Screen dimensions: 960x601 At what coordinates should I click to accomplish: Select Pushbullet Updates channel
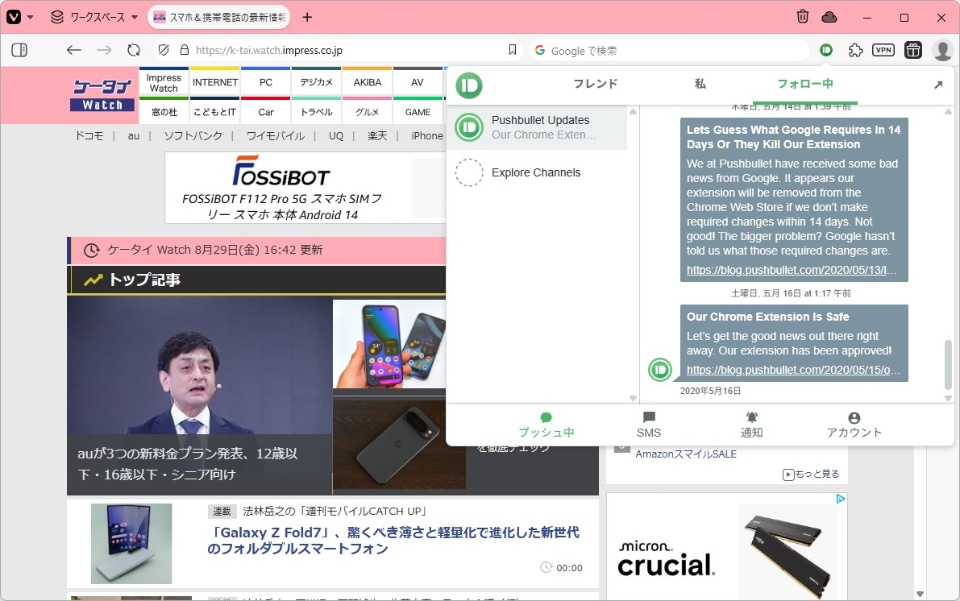pos(537,127)
